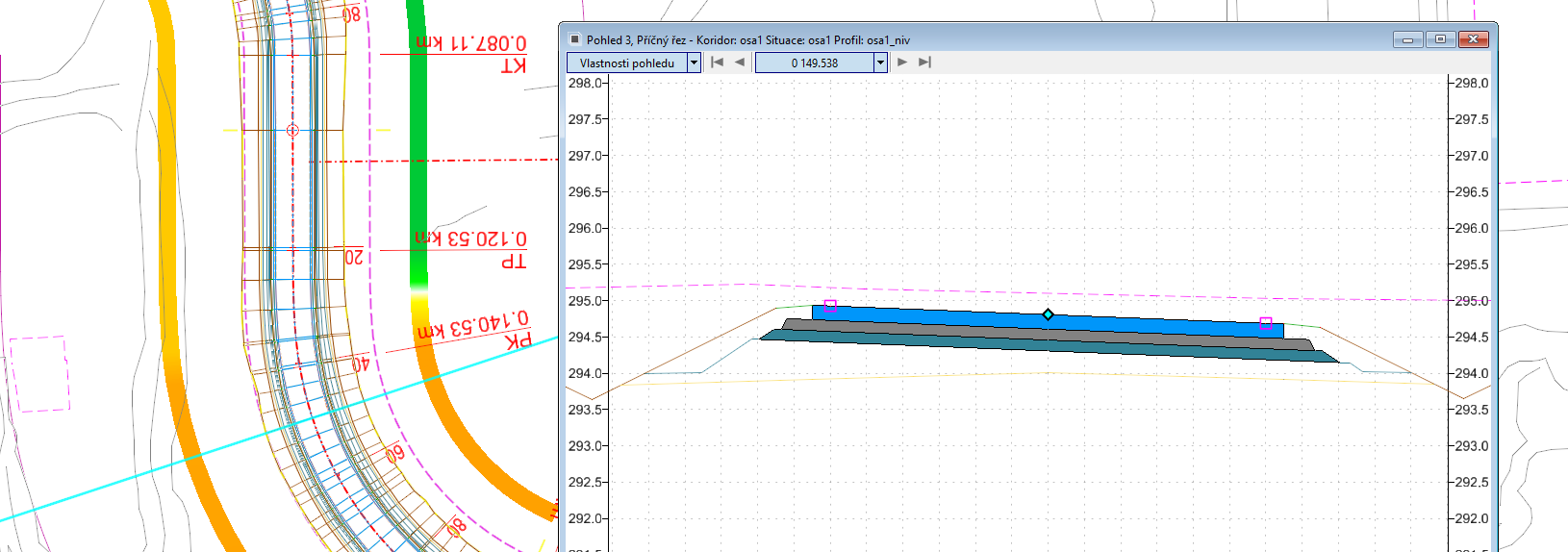The width and height of the screenshot is (1568, 552).
Task: Click the Vlastnosti pohledu button
Action: 626,63
